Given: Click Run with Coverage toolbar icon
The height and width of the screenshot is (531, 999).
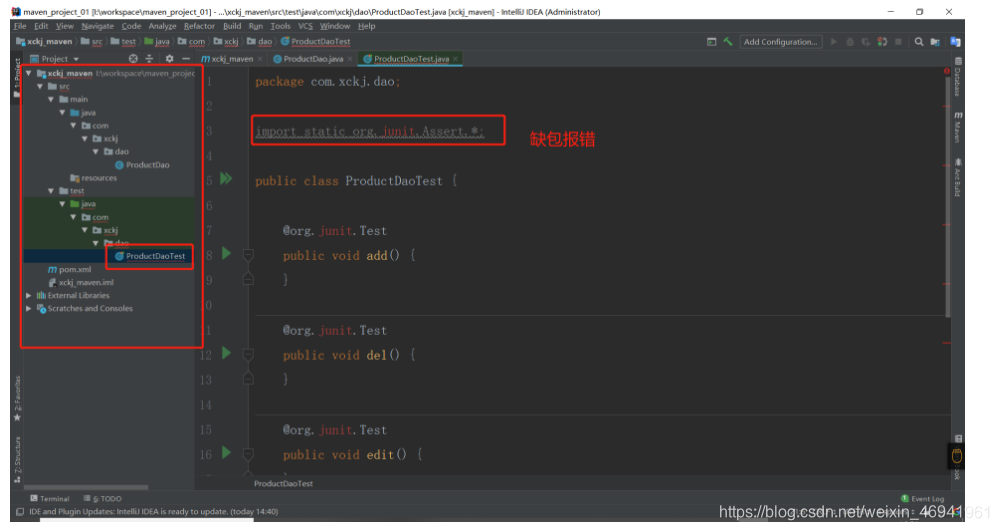Looking at the screenshot, I should tap(866, 41).
